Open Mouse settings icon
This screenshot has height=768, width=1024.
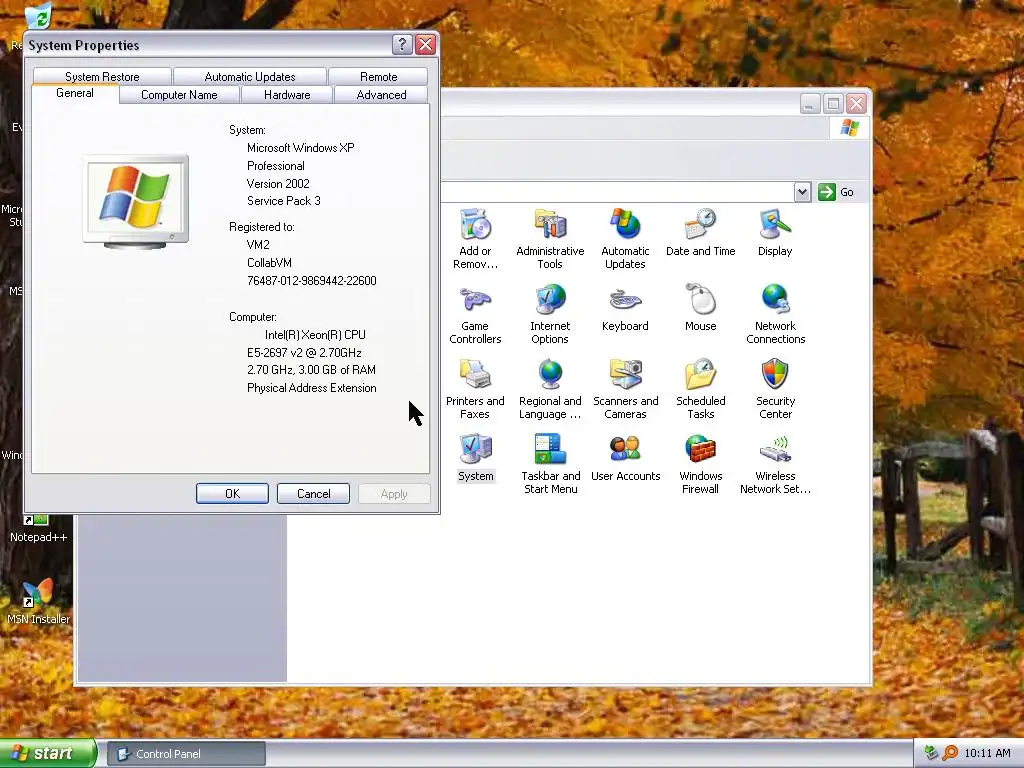coord(700,308)
